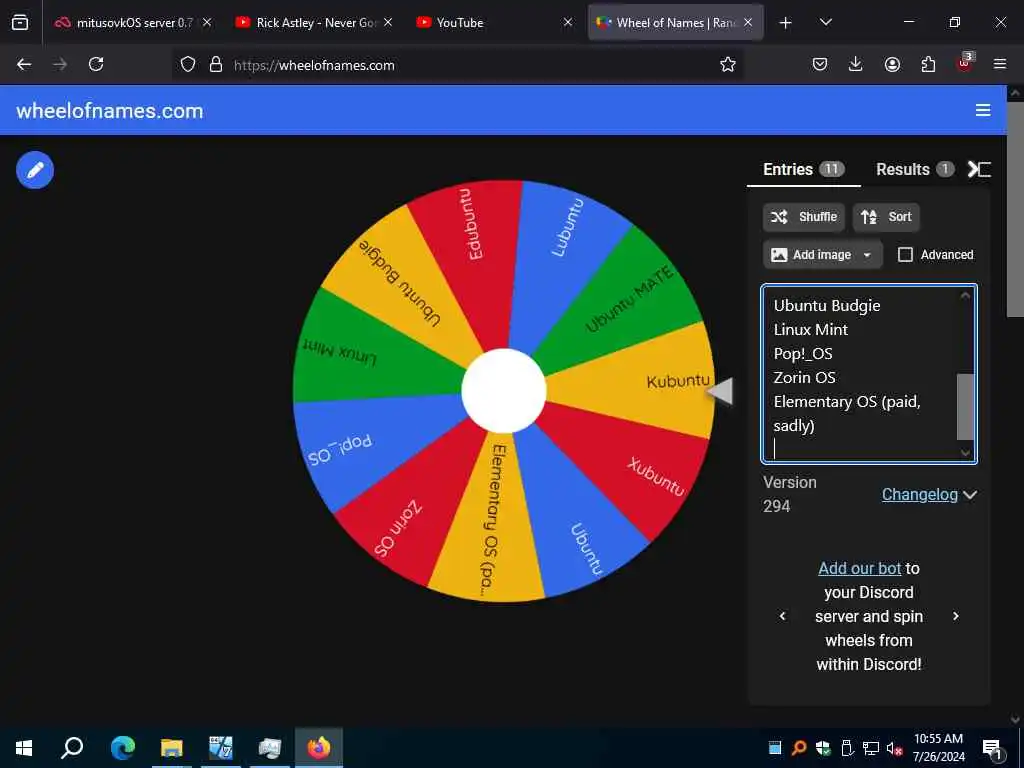This screenshot has width=1024, height=768.
Task: Click the wheelofnames.com header title
Action: pyautogui.click(x=109, y=110)
